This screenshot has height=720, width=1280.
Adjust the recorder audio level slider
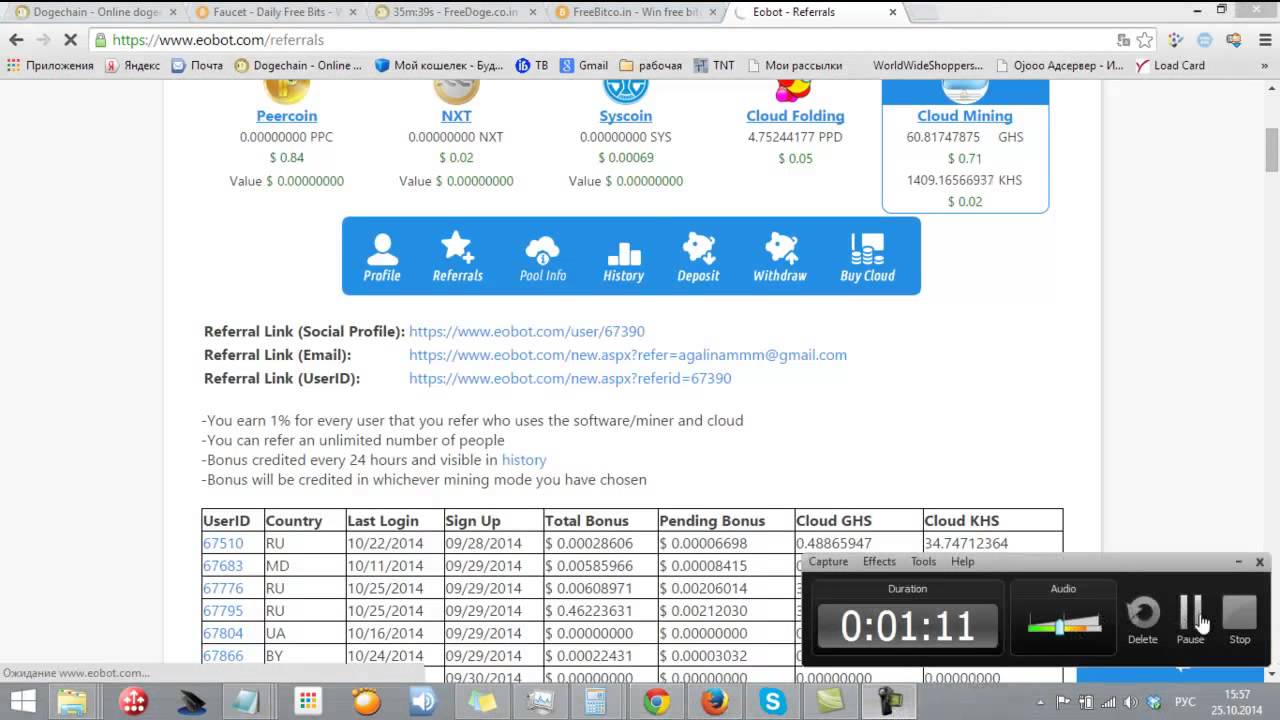click(1060, 626)
